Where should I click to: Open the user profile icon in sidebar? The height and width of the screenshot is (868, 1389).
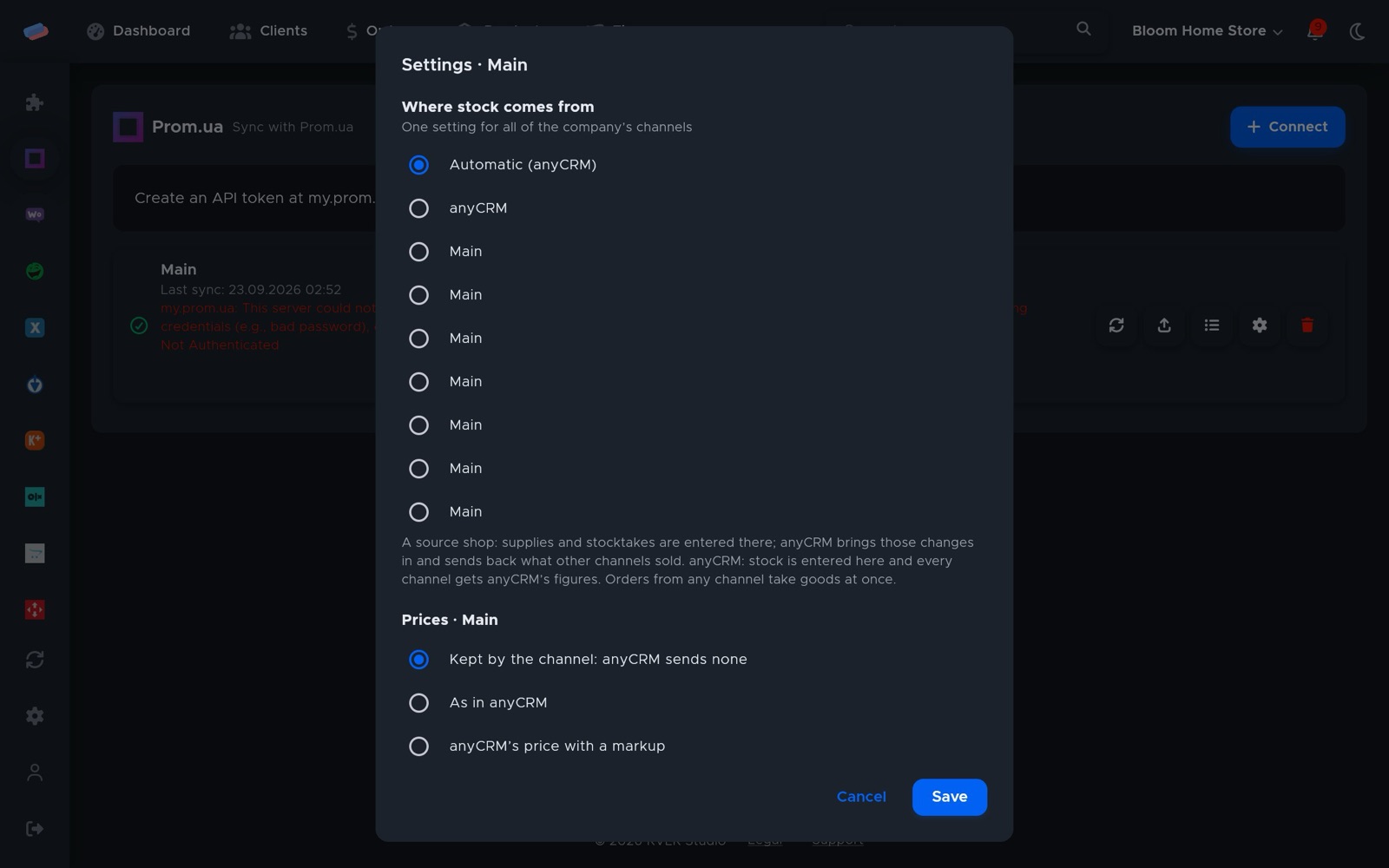pos(35,773)
